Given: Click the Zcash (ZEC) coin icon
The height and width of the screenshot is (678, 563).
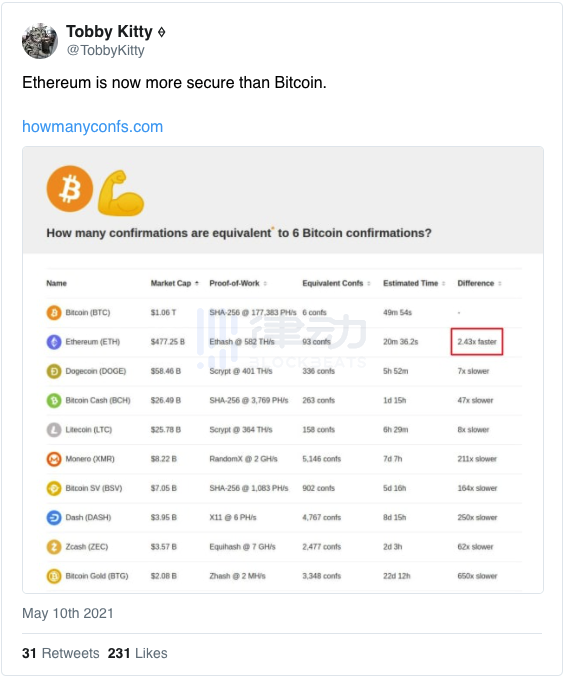Looking at the screenshot, I should coord(54,547).
